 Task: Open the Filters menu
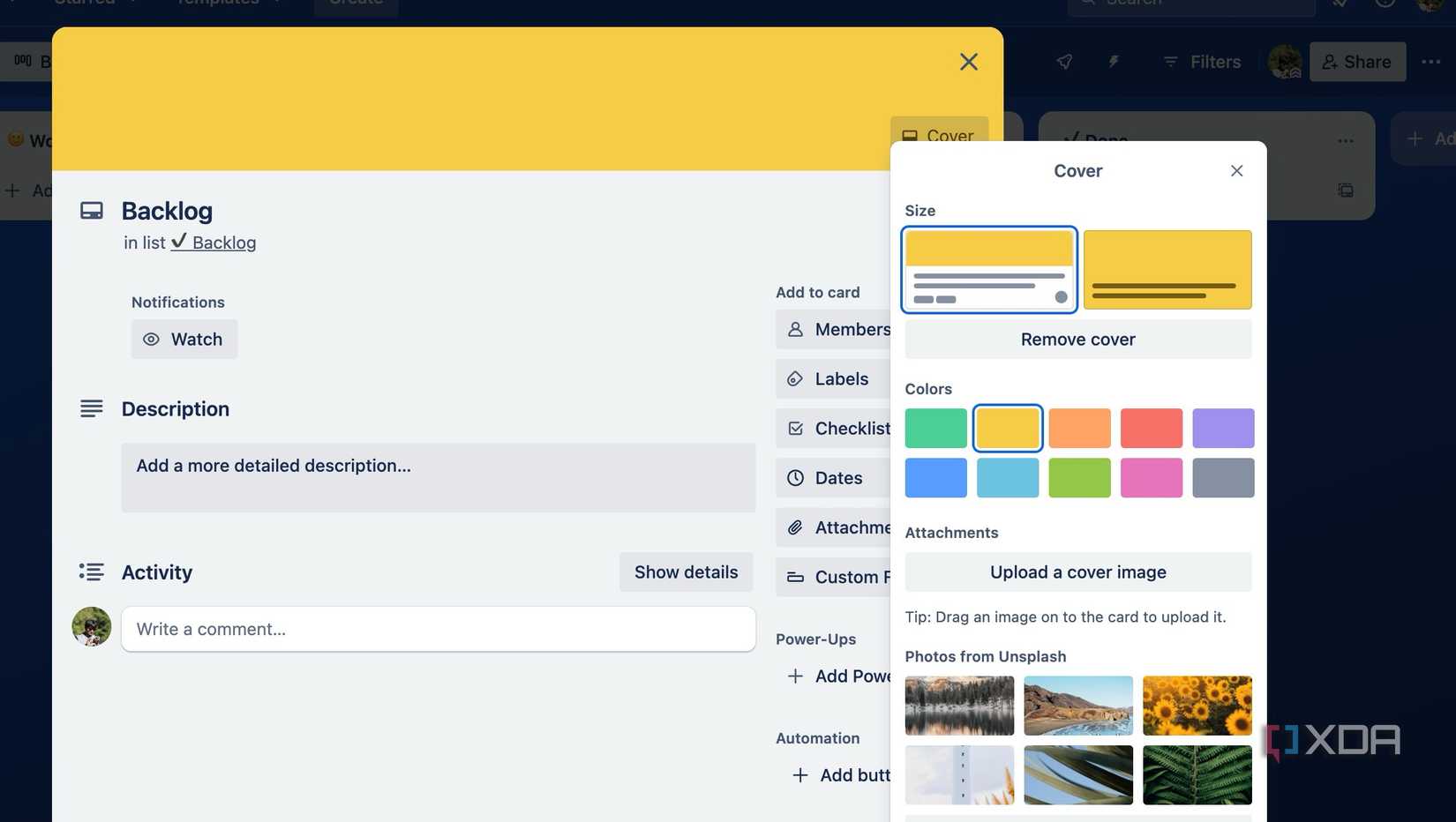[x=1200, y=61]
